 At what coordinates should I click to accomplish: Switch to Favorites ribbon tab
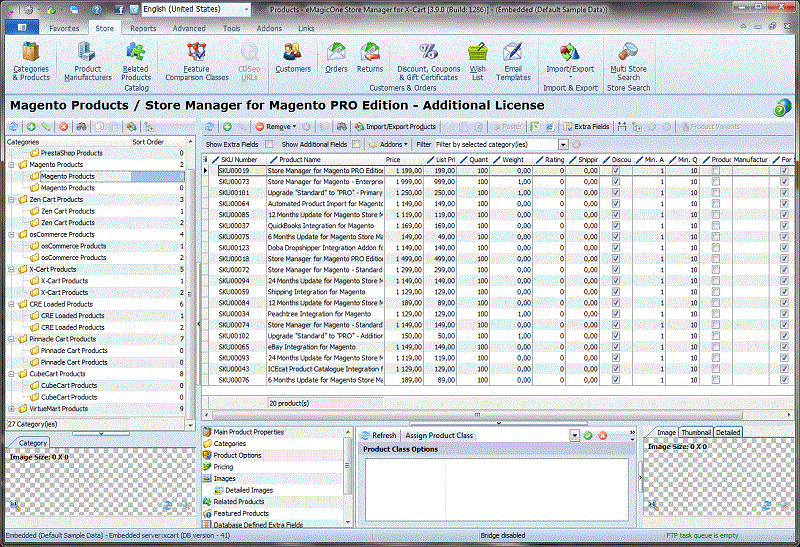(64, 29)
